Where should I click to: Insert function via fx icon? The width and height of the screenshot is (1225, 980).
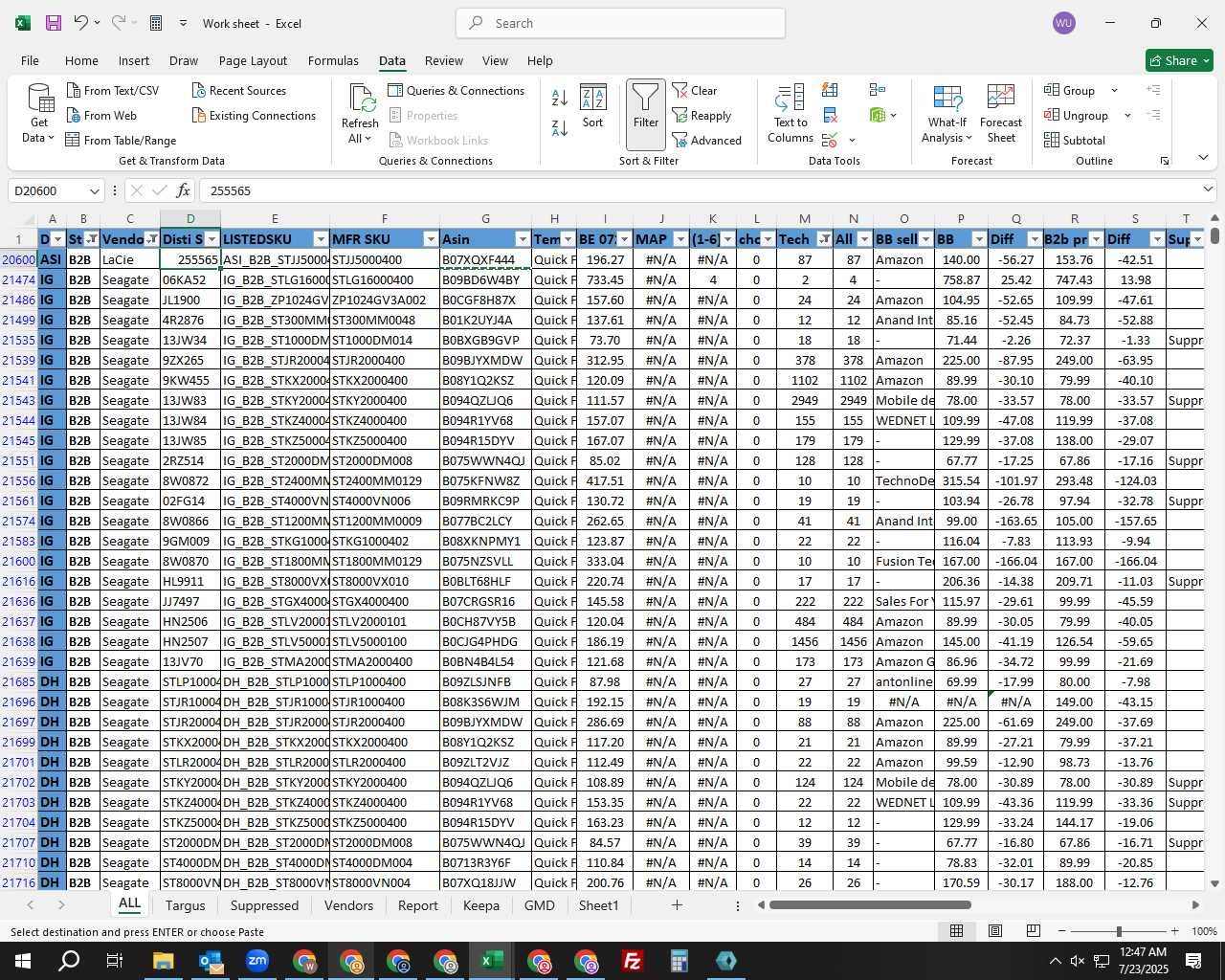[x=183, y=190]
